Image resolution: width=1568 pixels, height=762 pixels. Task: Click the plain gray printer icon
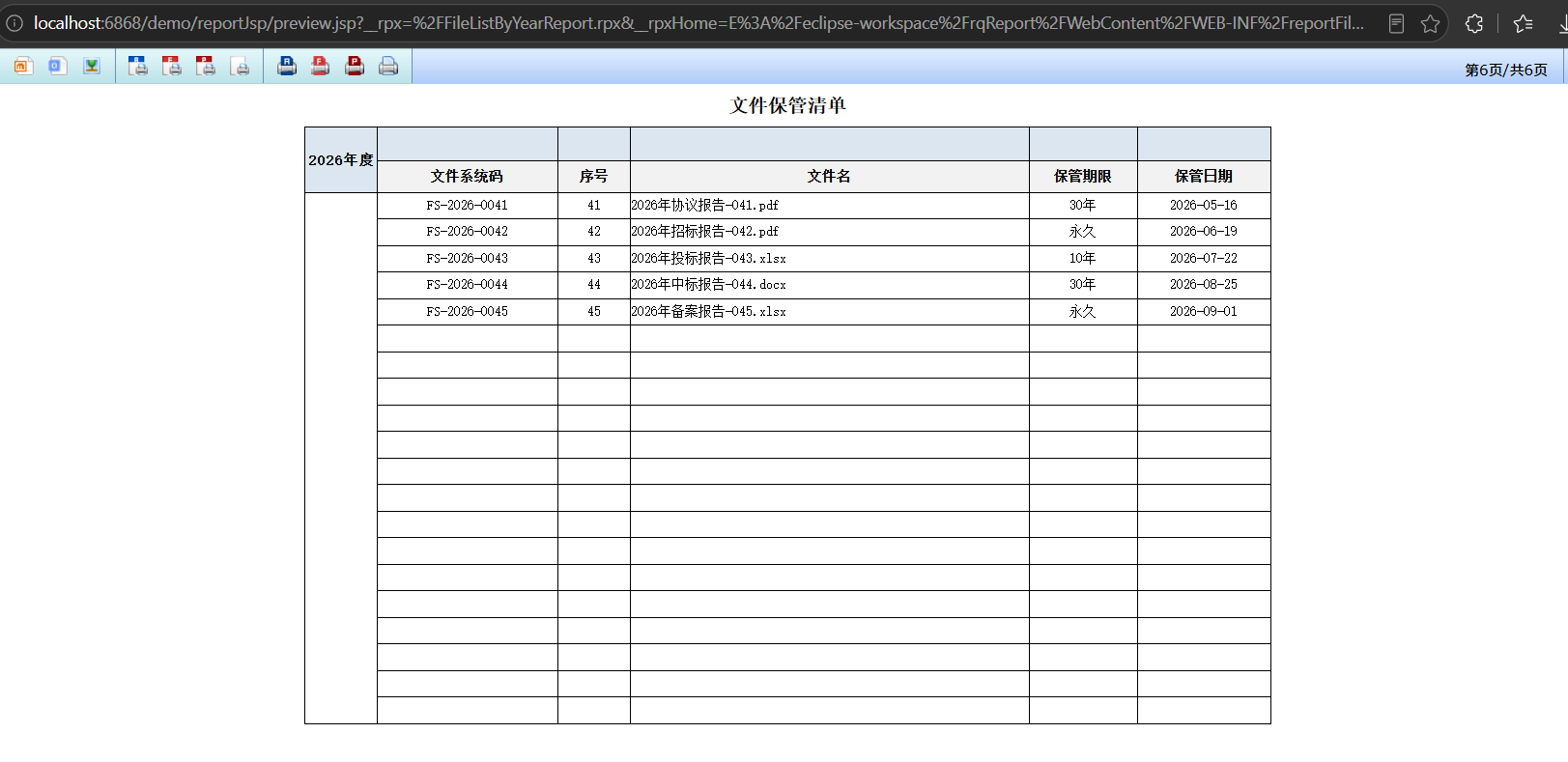click(388, 66)
